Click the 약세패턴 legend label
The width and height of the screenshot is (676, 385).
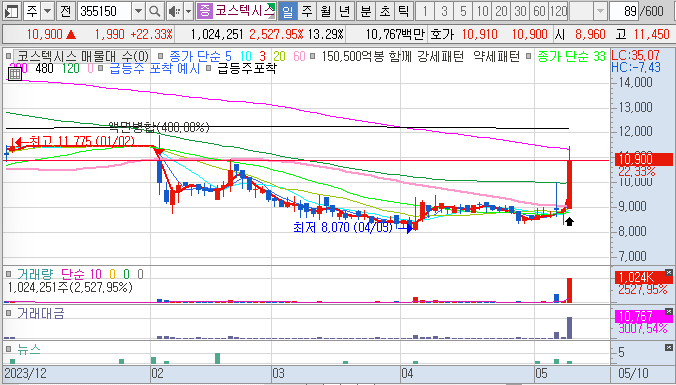pos(496,56)
